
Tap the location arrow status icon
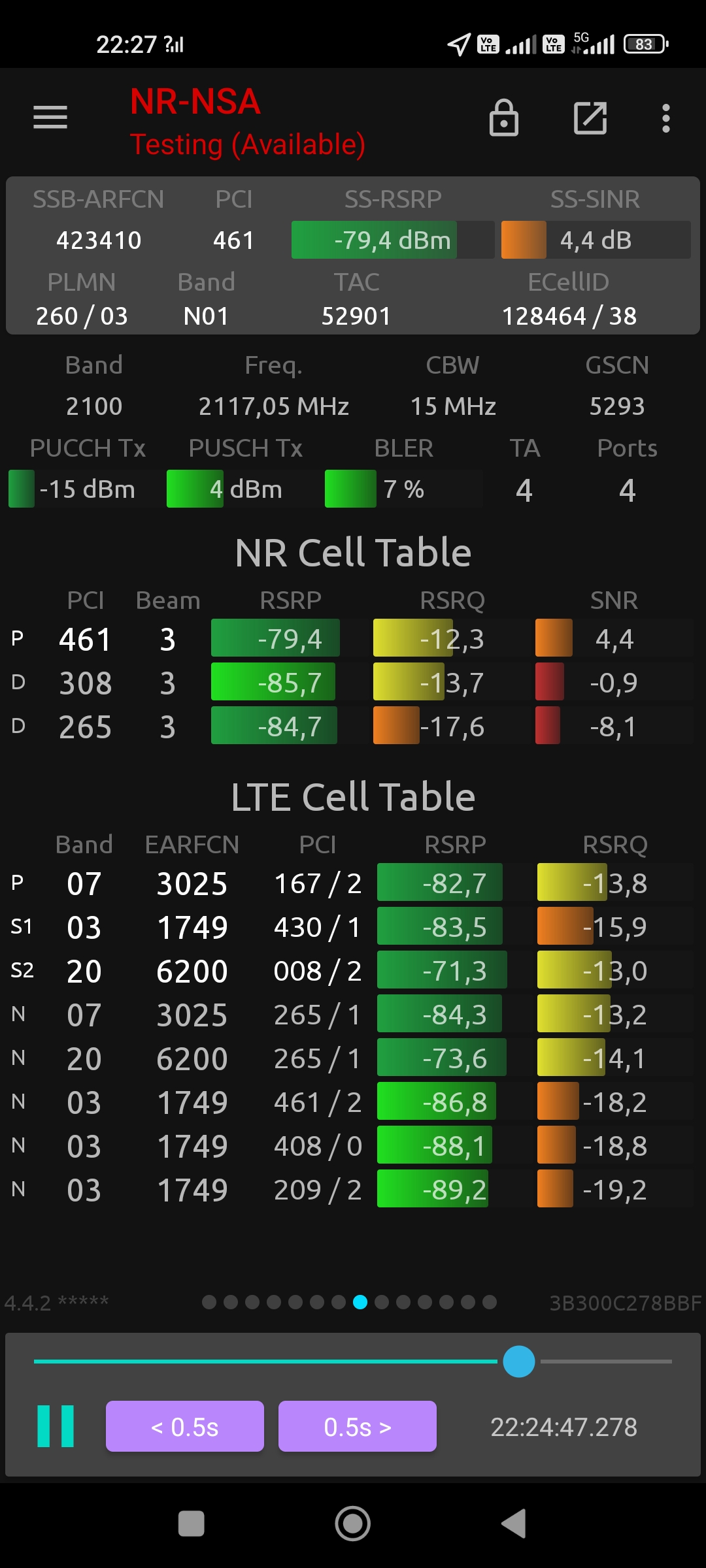tap(459, 44)
